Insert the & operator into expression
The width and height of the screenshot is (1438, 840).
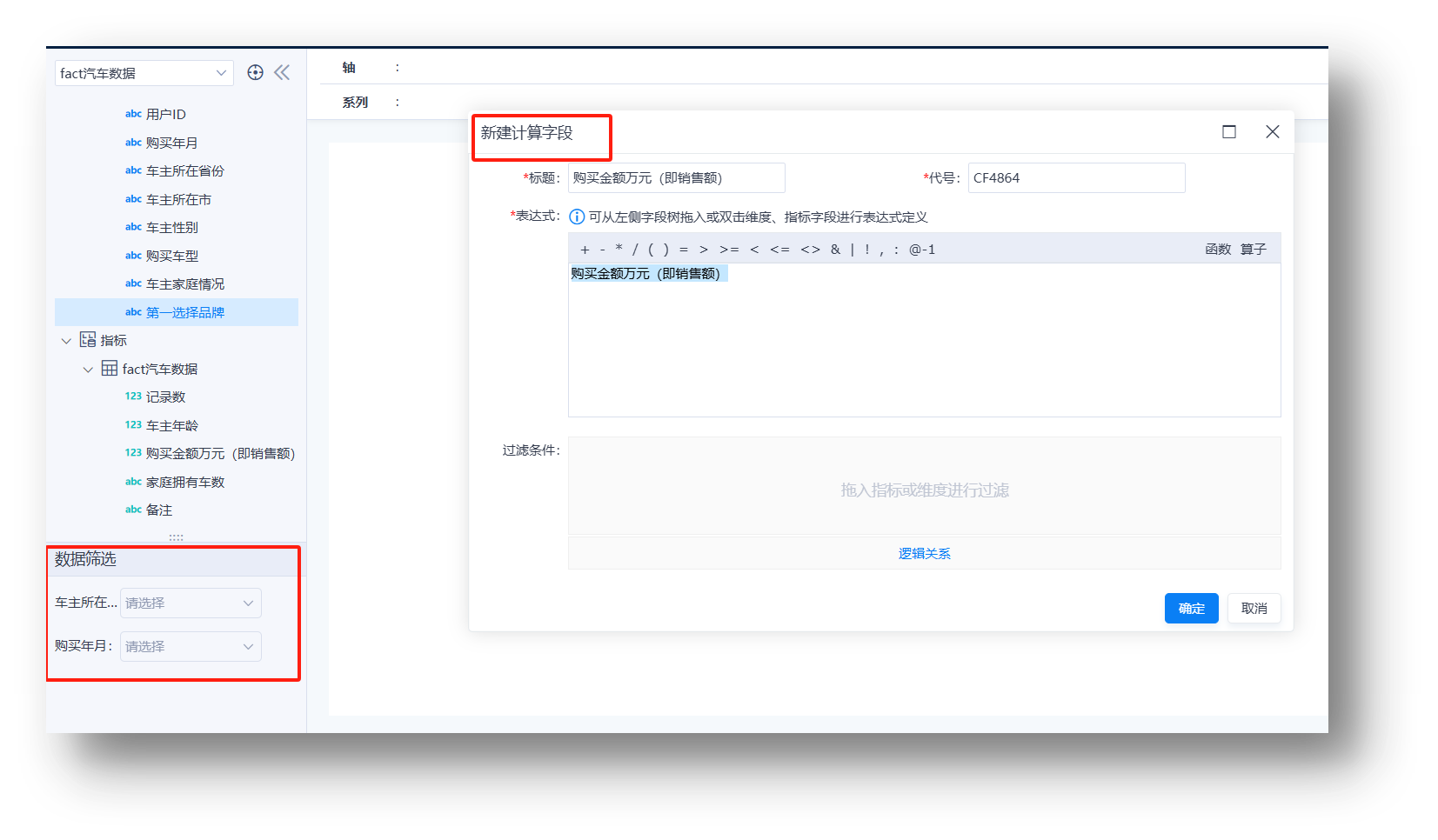click(835, 250)
